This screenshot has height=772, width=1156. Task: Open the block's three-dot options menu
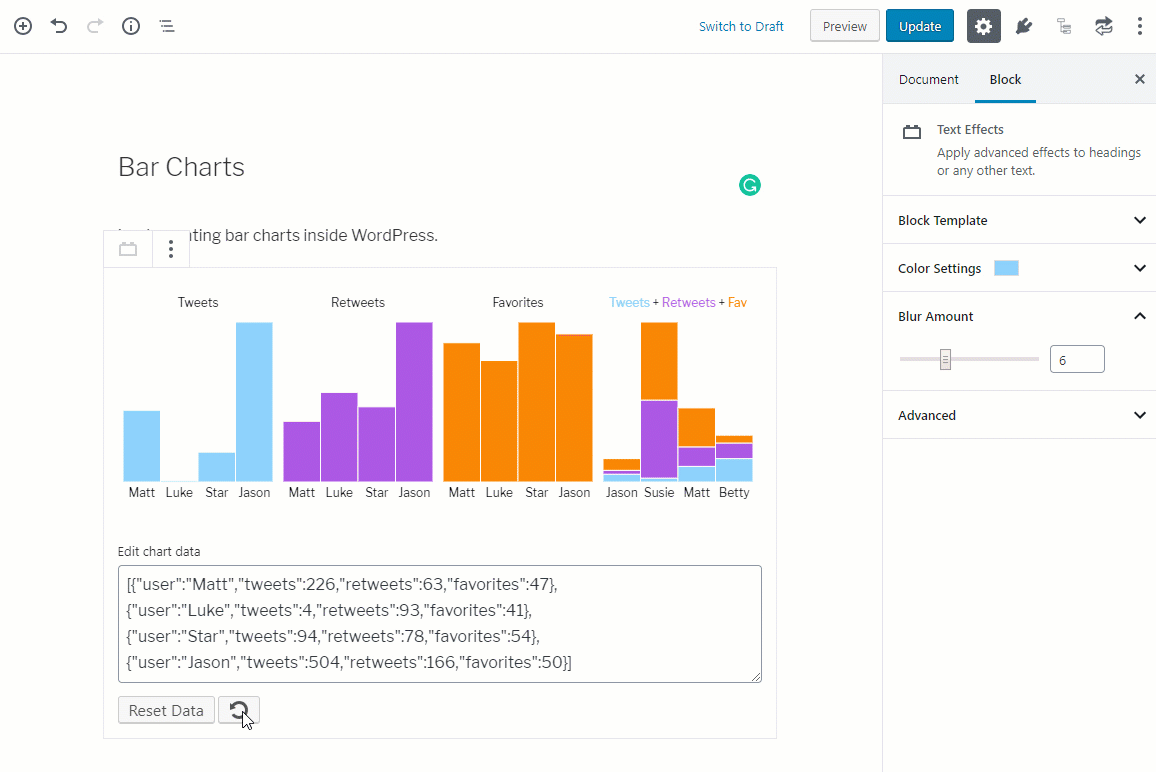point(171,248)
